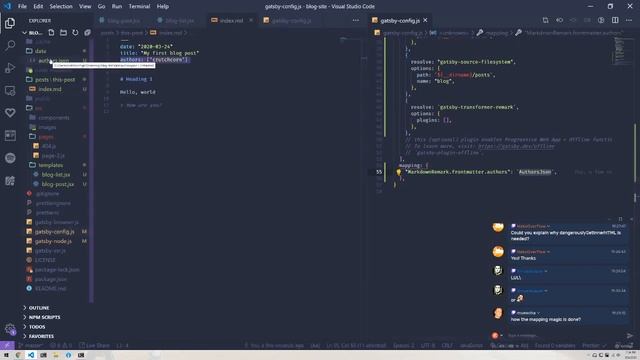Image resolution: width=640 pixels, height=360 pixels.
Task: Open the heart favorites activity bar icon
Action: (x=10, y=113)
